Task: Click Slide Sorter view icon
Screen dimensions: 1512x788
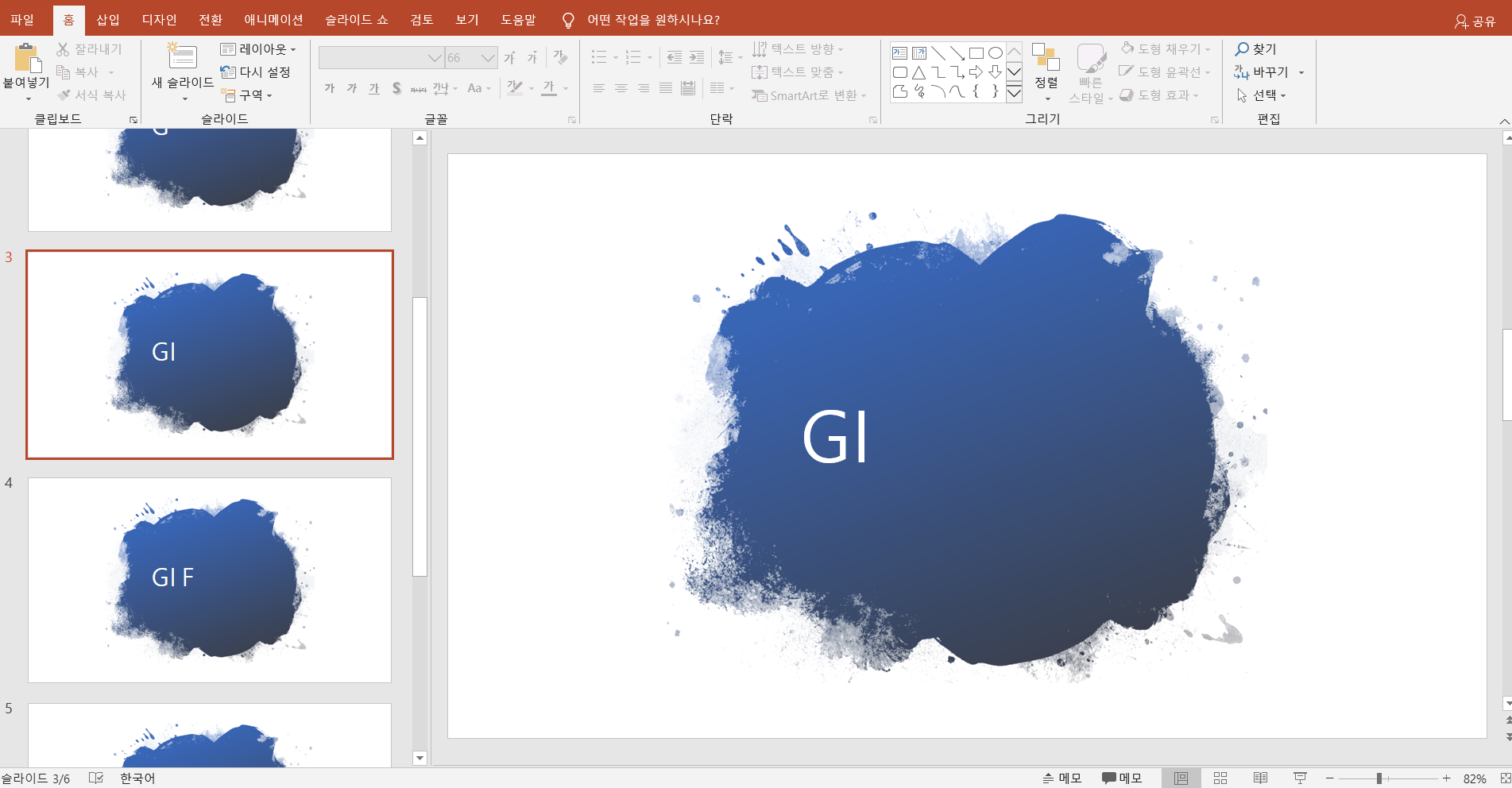Action: [1220, 778]
